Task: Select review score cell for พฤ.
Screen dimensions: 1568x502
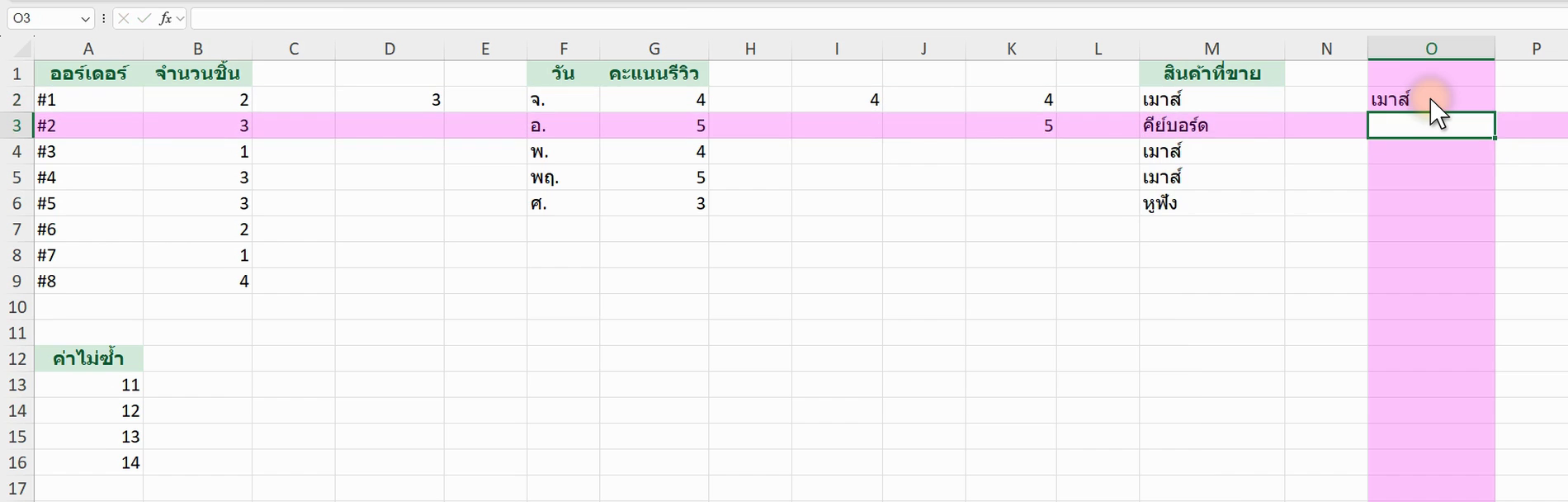Action: [x=654, y=178]
